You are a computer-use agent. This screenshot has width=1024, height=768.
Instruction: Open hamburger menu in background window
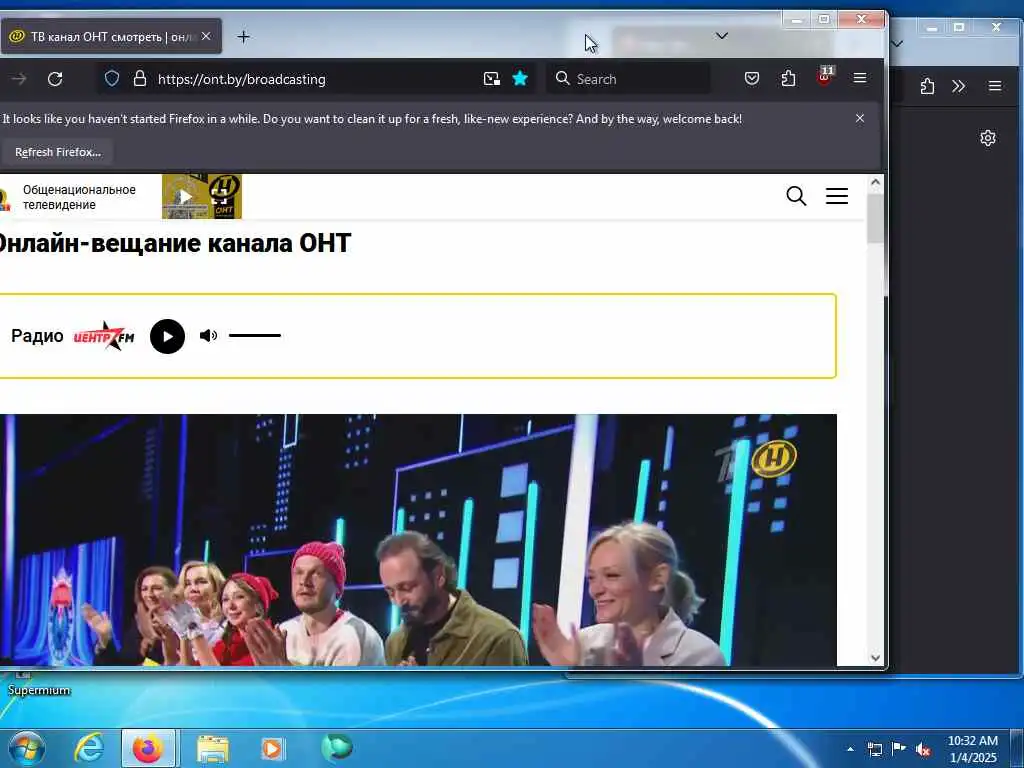point(995,86)
